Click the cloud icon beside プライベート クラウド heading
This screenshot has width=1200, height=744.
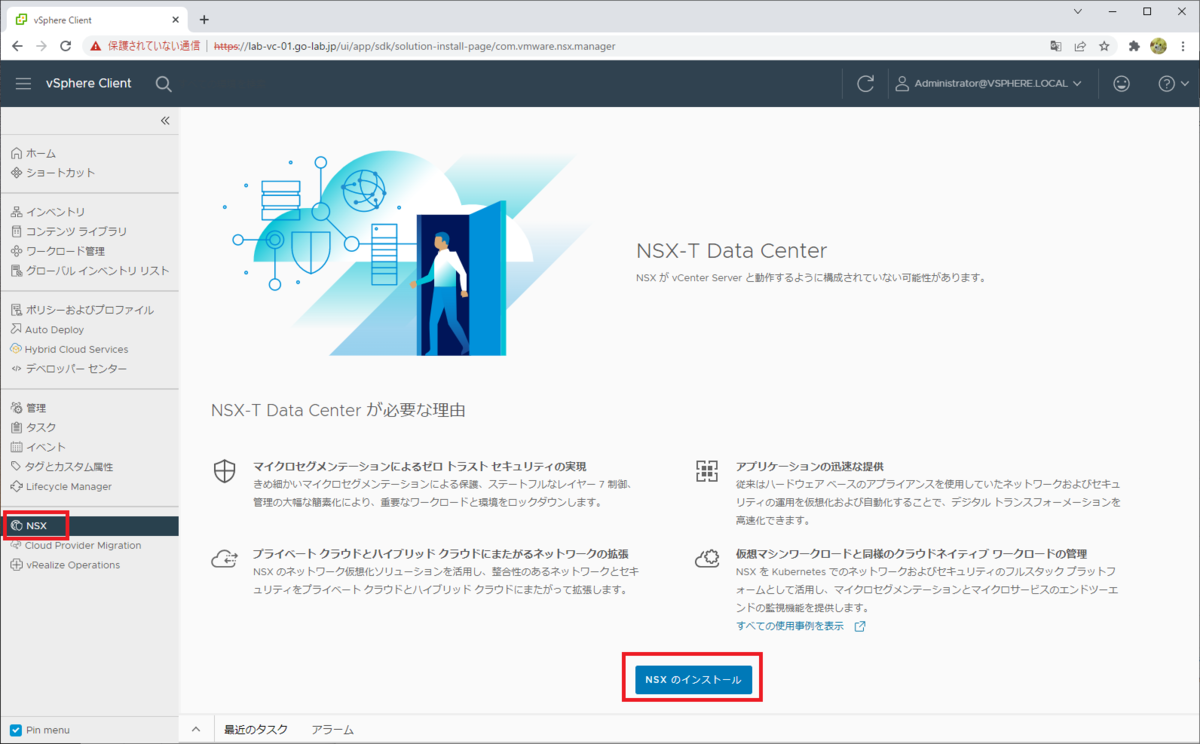(224, 559)
